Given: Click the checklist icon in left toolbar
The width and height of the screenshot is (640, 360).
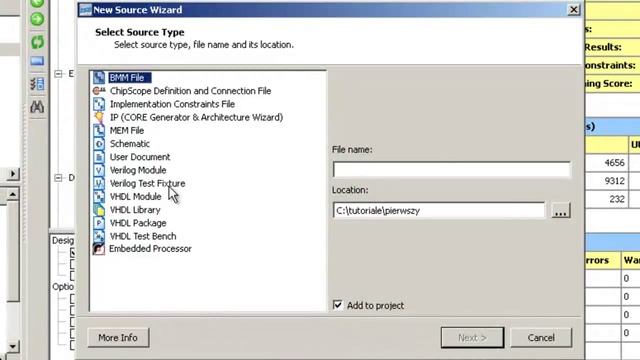Looking at the screenshot, I should click(37, 84).
